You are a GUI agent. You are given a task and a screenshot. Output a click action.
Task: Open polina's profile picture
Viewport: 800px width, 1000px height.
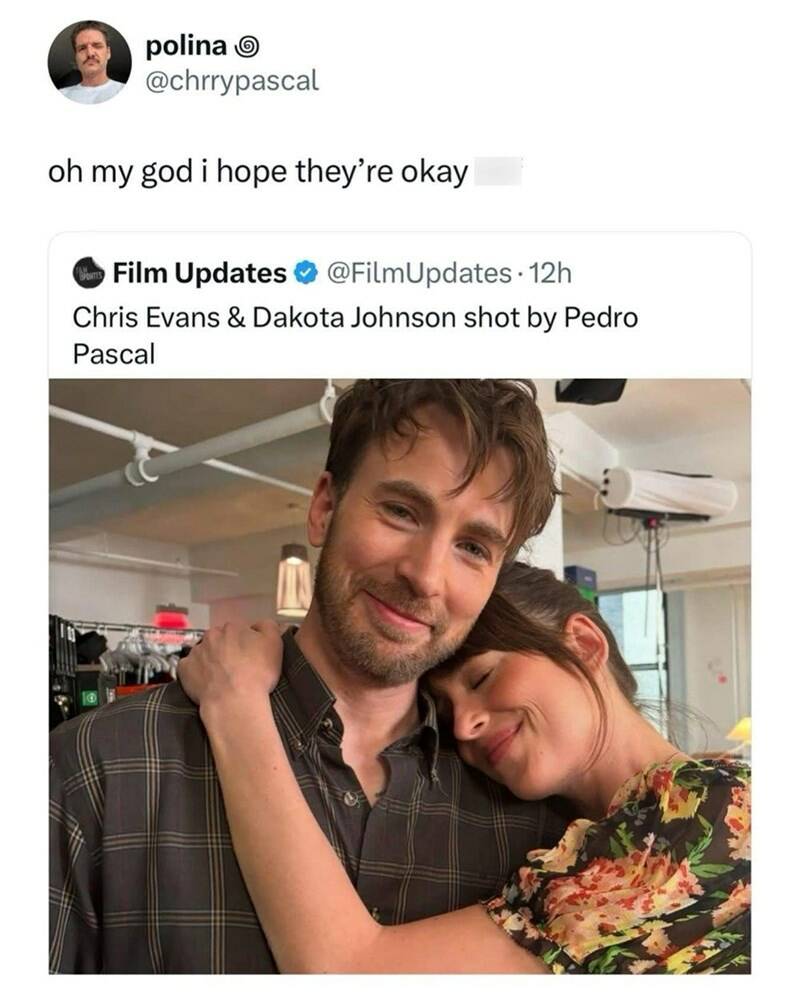(89, 62)
